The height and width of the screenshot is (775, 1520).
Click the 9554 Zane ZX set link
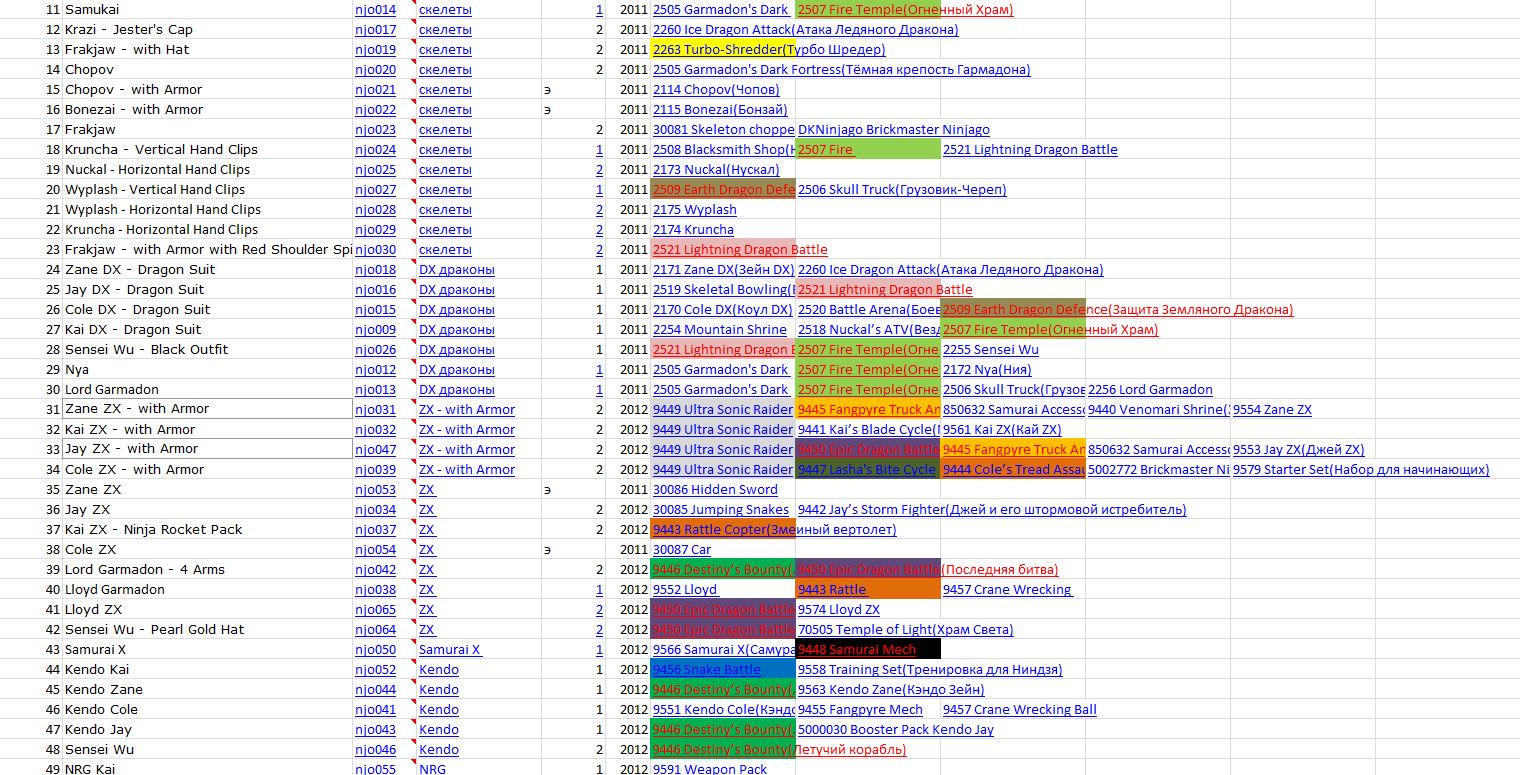coord(1272,410)
